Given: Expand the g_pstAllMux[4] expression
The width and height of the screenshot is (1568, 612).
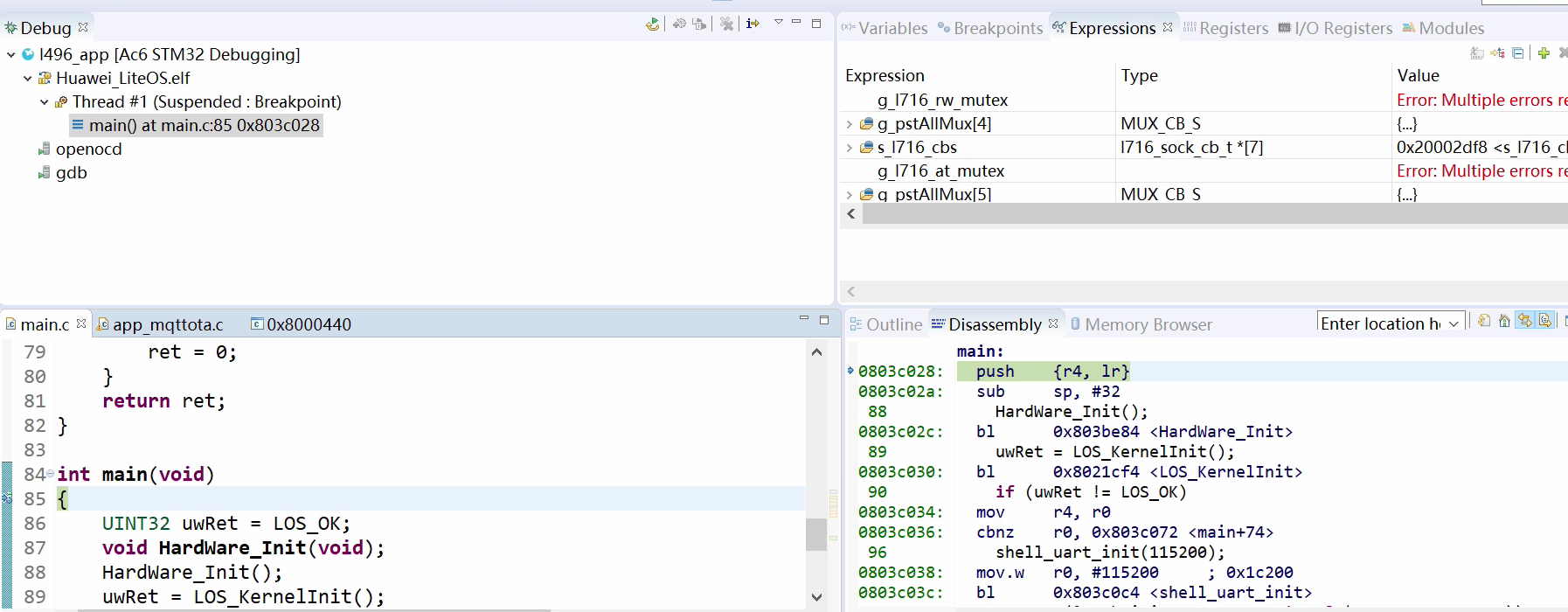Looking at the screenshot, I should 849,124.
